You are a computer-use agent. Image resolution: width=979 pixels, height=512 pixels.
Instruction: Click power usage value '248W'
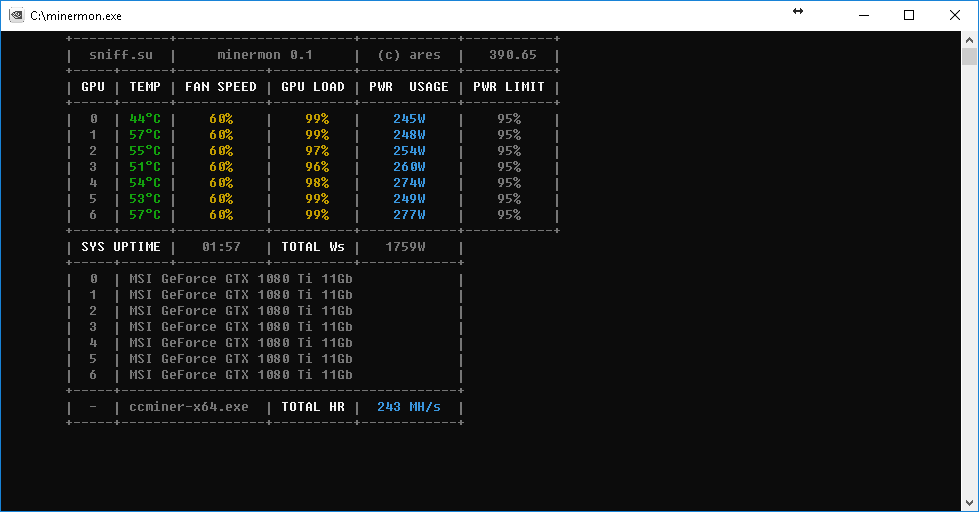pyautogui.click(x=409, y=135)
